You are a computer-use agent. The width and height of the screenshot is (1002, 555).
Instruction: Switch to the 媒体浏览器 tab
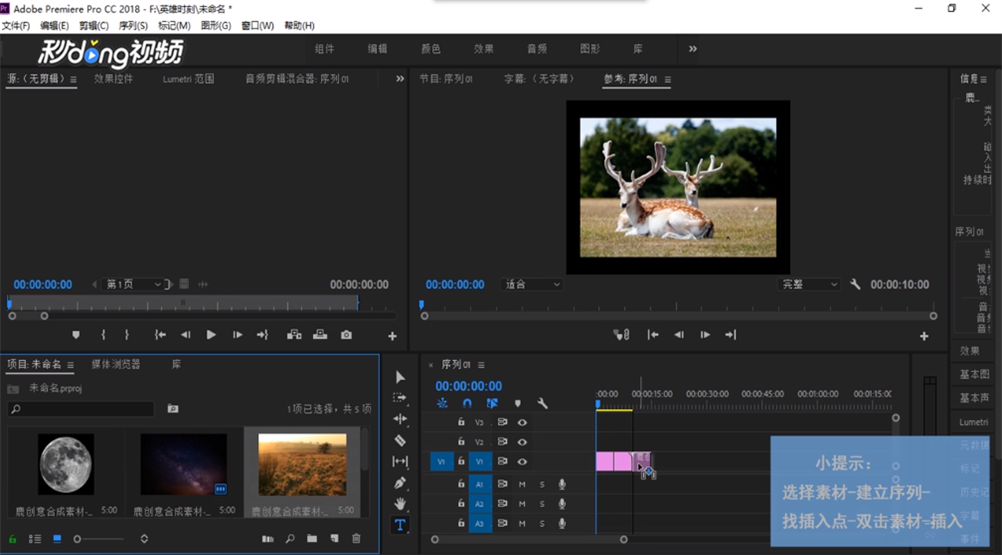click(x=116, y=364)
